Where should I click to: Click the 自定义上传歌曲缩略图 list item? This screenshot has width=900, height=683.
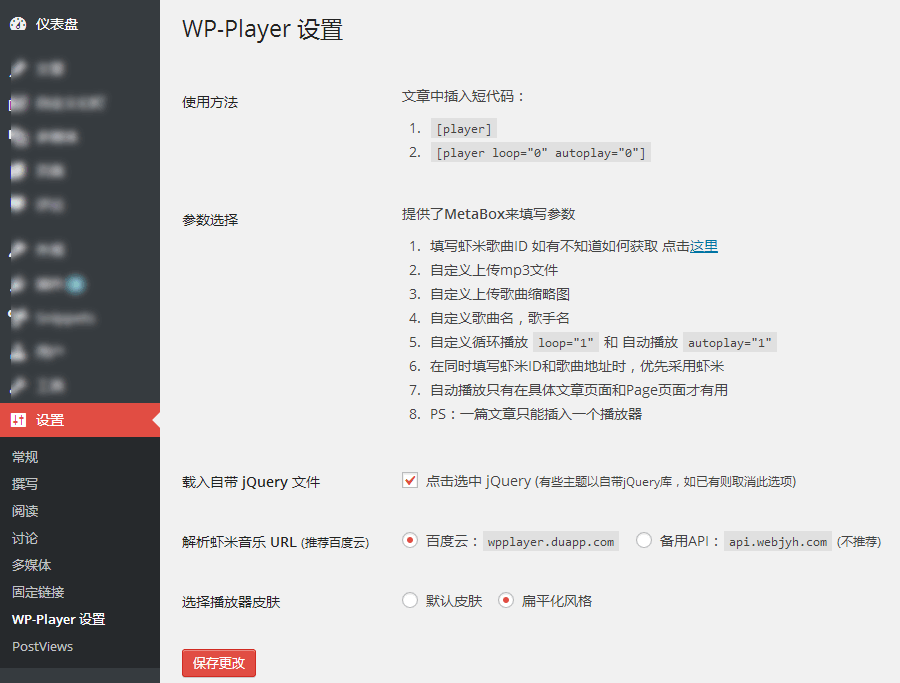(x=500, y=294)
